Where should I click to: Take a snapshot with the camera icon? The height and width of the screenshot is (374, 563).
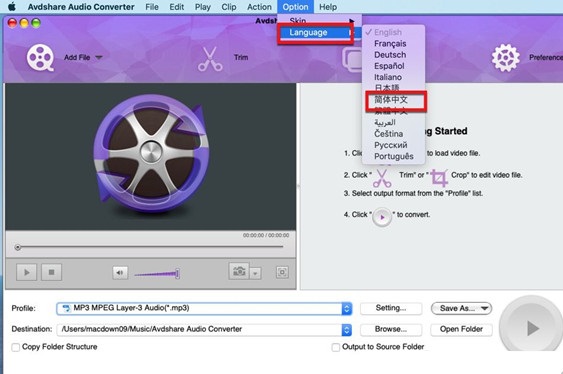tap(239, 271)
